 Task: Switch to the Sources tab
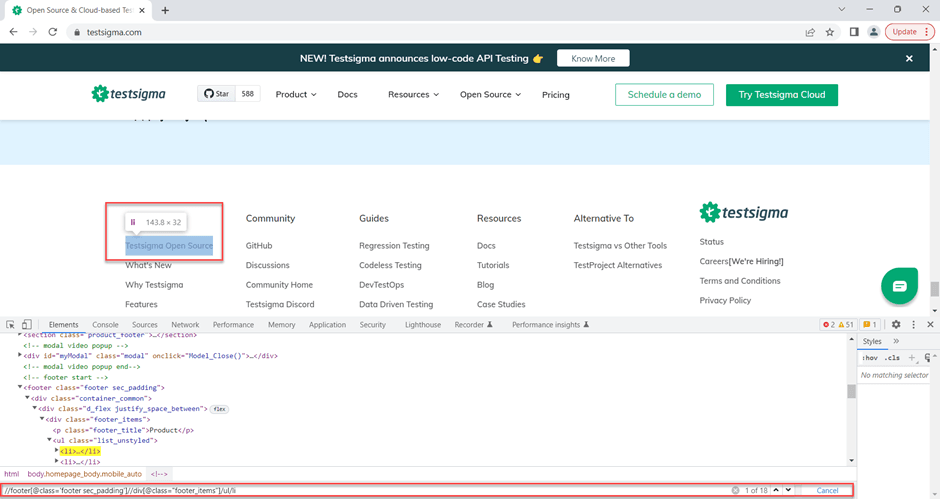144,324
